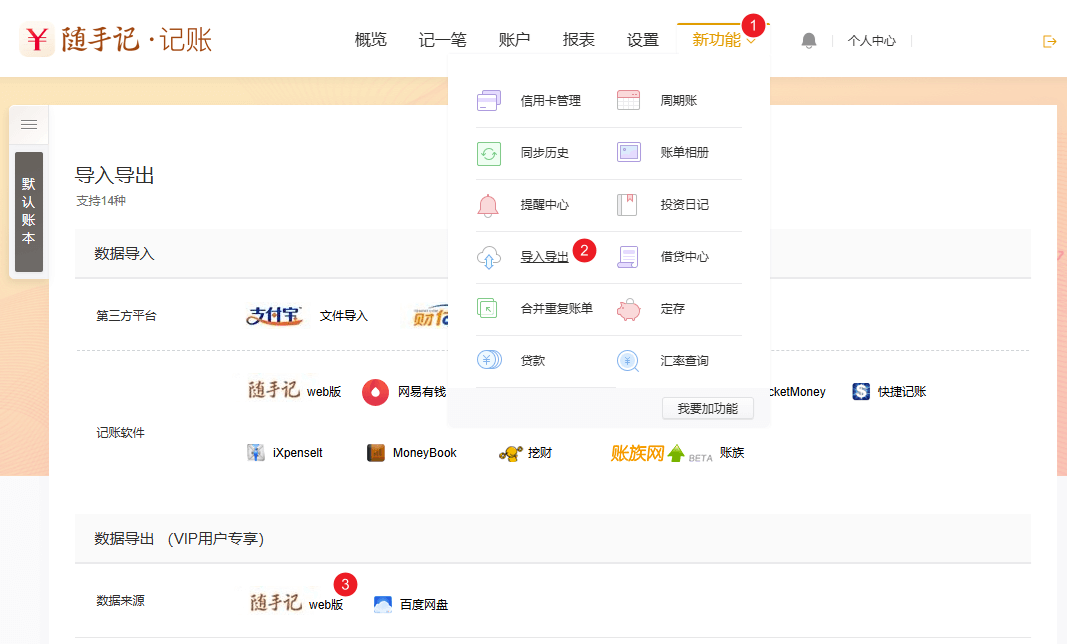This screenshot has height=644, width=1067.
Task: Open the credit card management icon
Action: 489,100
